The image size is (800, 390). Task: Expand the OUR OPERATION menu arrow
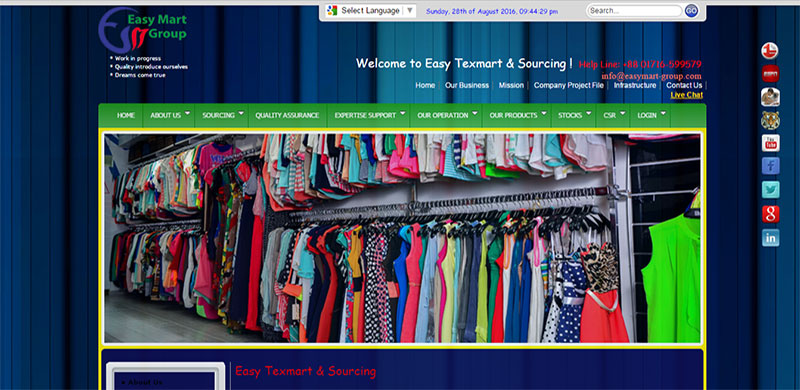pos(474,113)
